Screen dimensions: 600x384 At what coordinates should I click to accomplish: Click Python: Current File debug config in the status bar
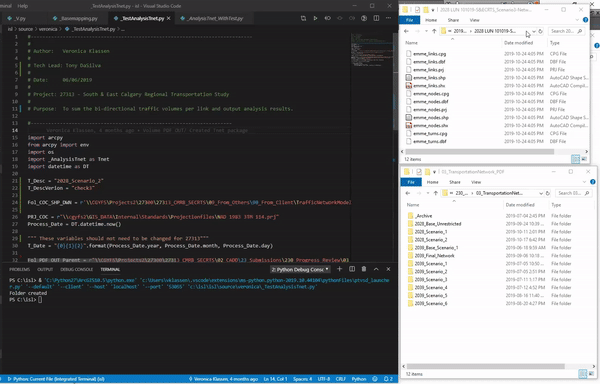(56, 379)
